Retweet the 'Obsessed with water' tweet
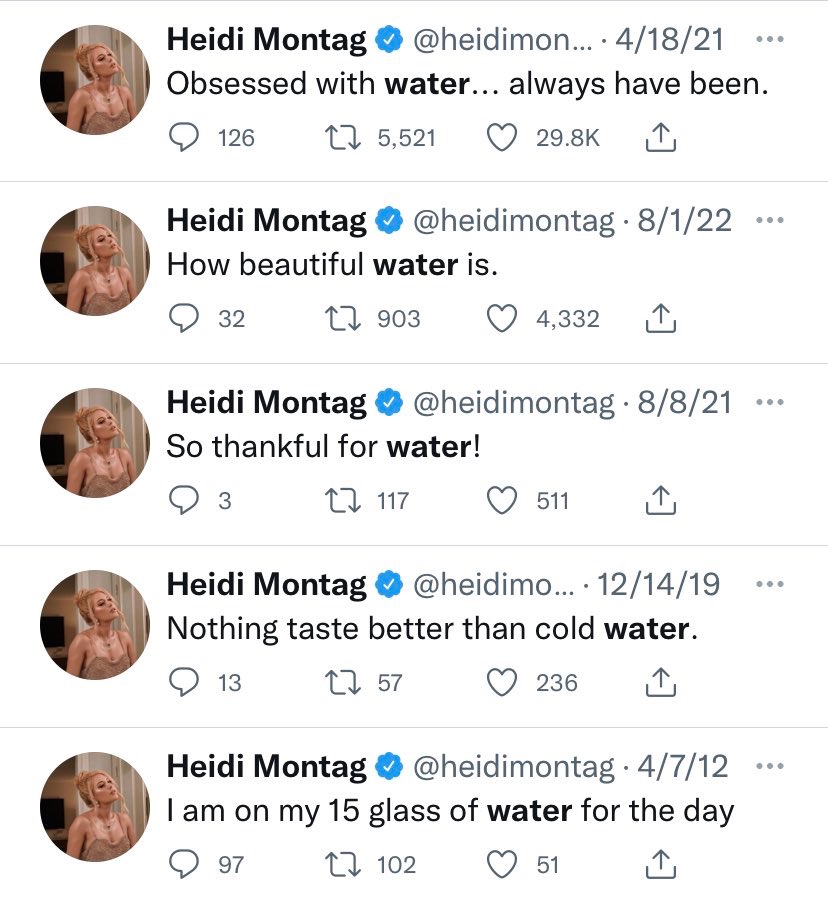Screen dimensions: 828x908 (x=343, y=138)
